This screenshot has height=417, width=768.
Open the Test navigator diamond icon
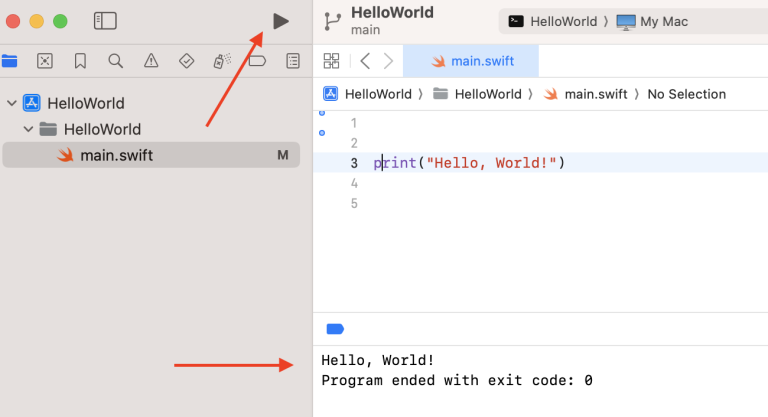tap(186, 61)
